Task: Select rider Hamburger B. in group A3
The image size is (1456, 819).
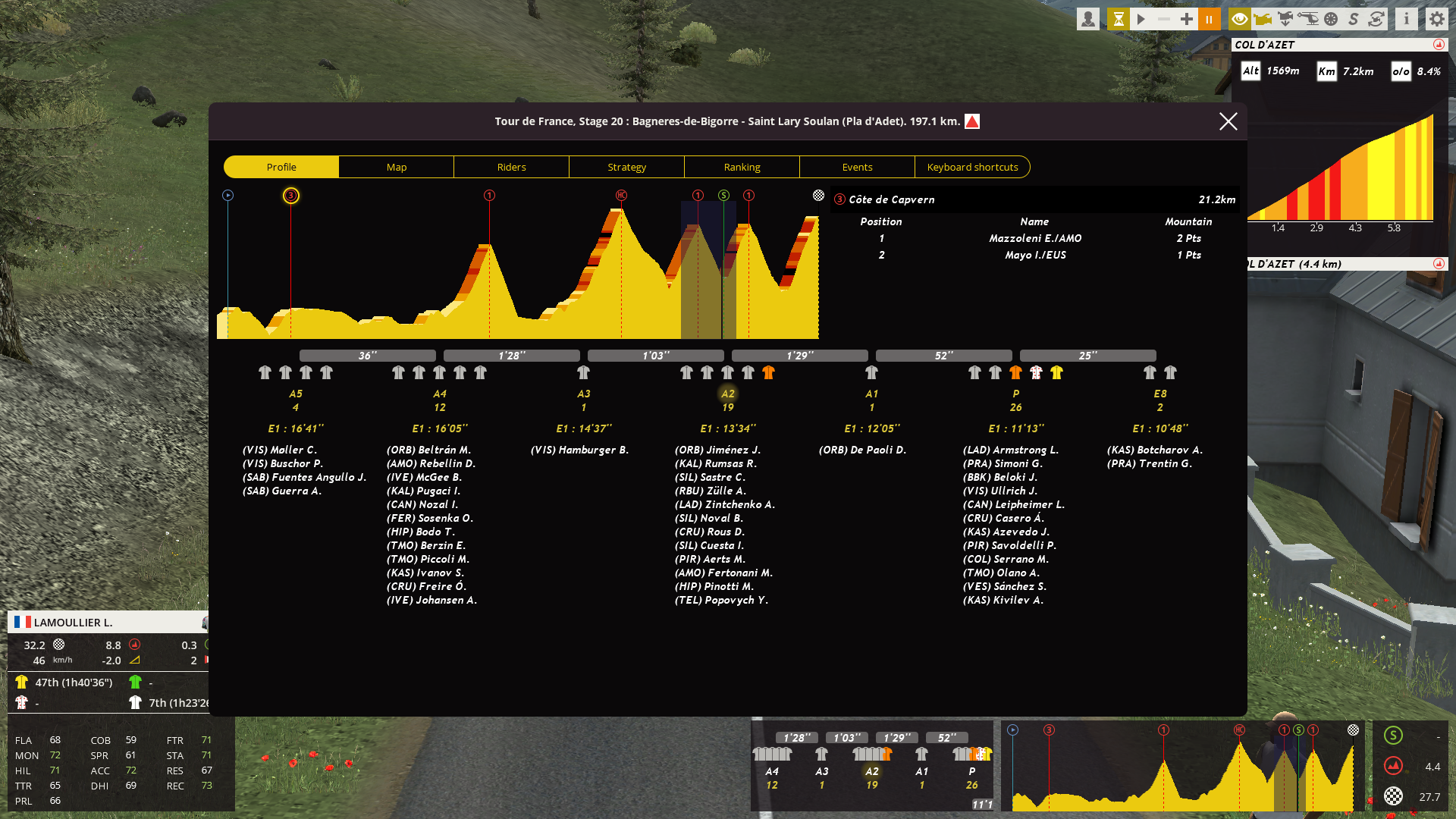Action: point(579,450)
